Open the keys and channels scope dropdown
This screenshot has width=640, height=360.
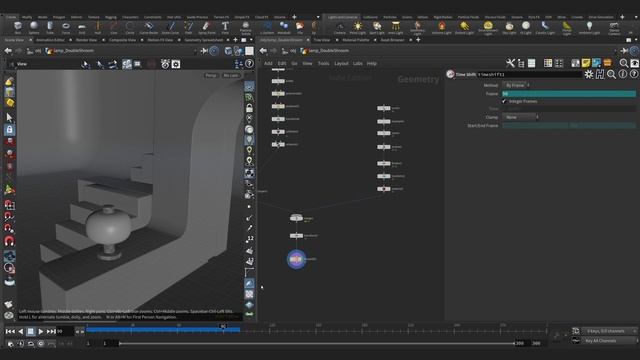[609, 331]
